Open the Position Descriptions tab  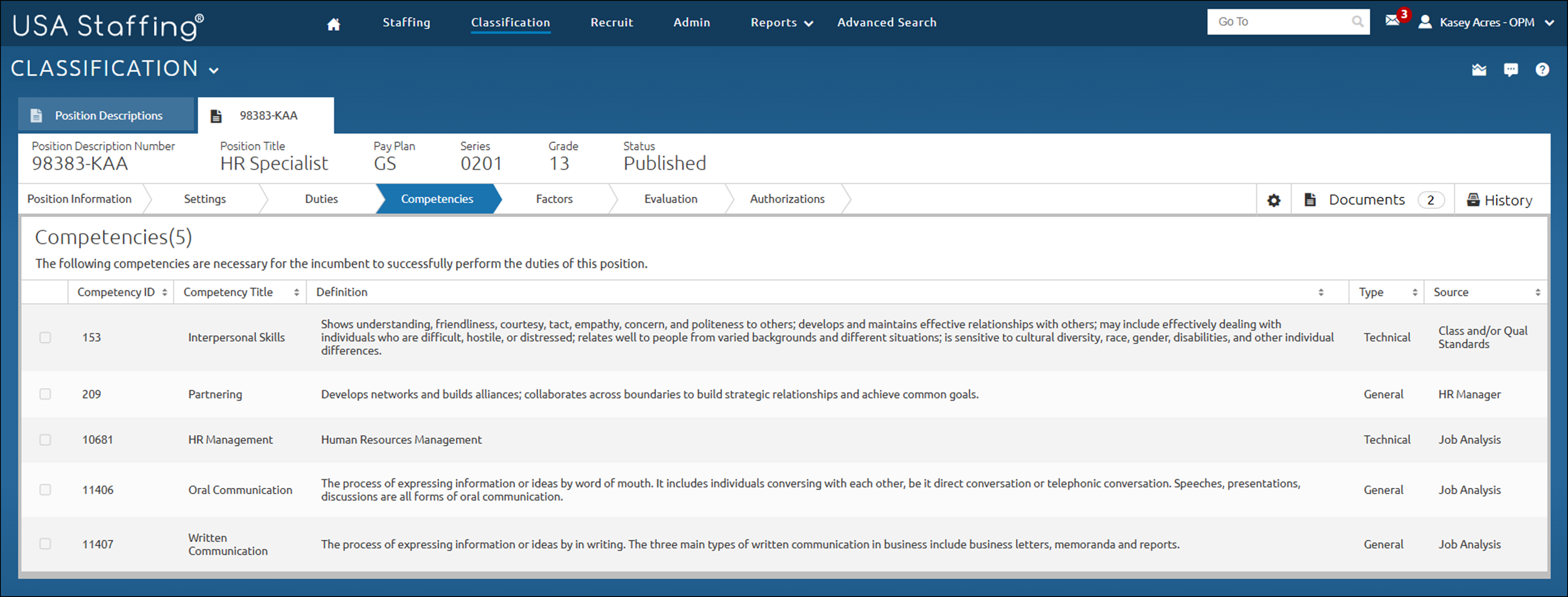108,115
